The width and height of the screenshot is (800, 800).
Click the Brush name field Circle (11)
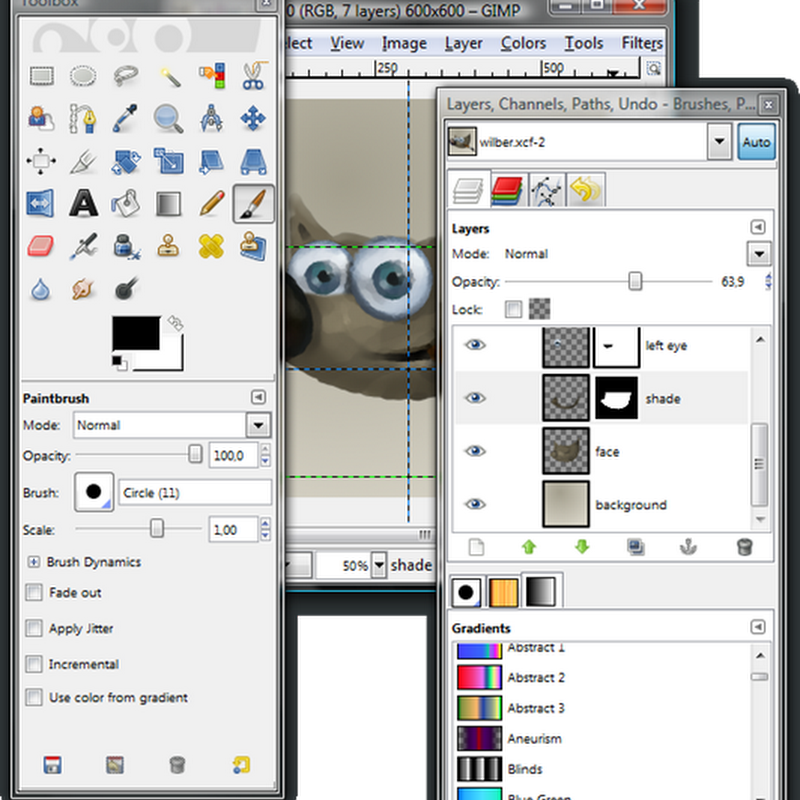[x=194, y=492]
